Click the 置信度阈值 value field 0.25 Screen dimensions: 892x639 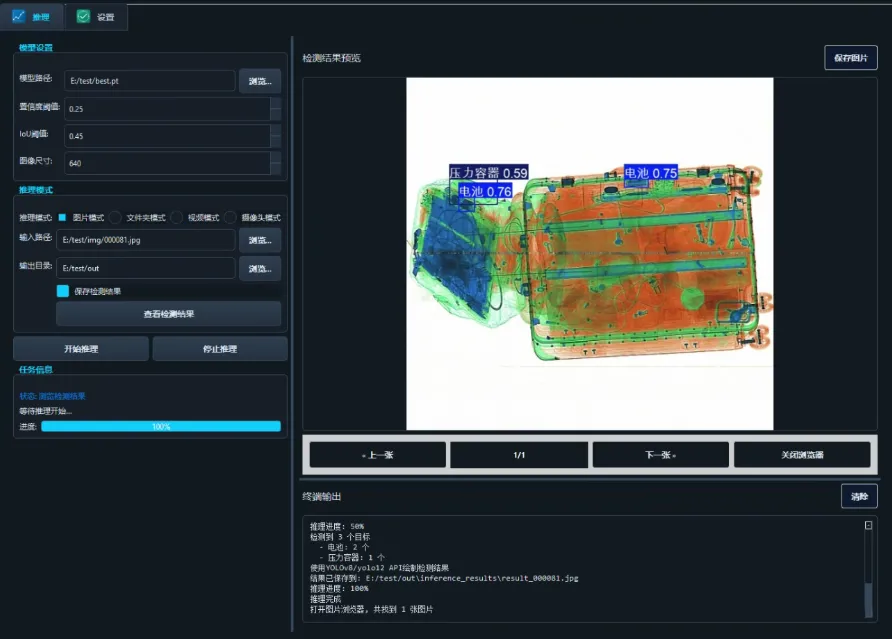(167, 109)
